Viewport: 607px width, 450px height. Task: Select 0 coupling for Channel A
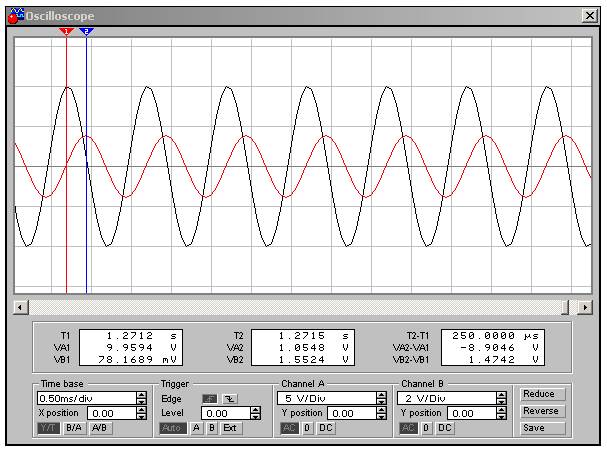click(x=307, y=428)
